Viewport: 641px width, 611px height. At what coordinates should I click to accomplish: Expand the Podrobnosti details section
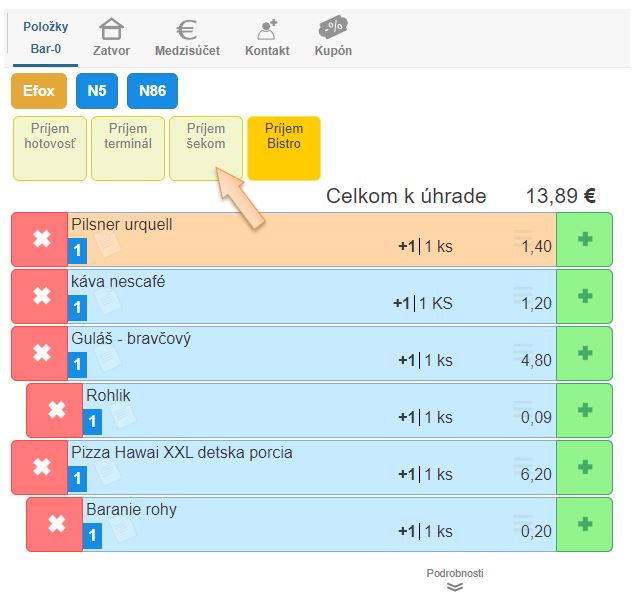click(455, 580)
